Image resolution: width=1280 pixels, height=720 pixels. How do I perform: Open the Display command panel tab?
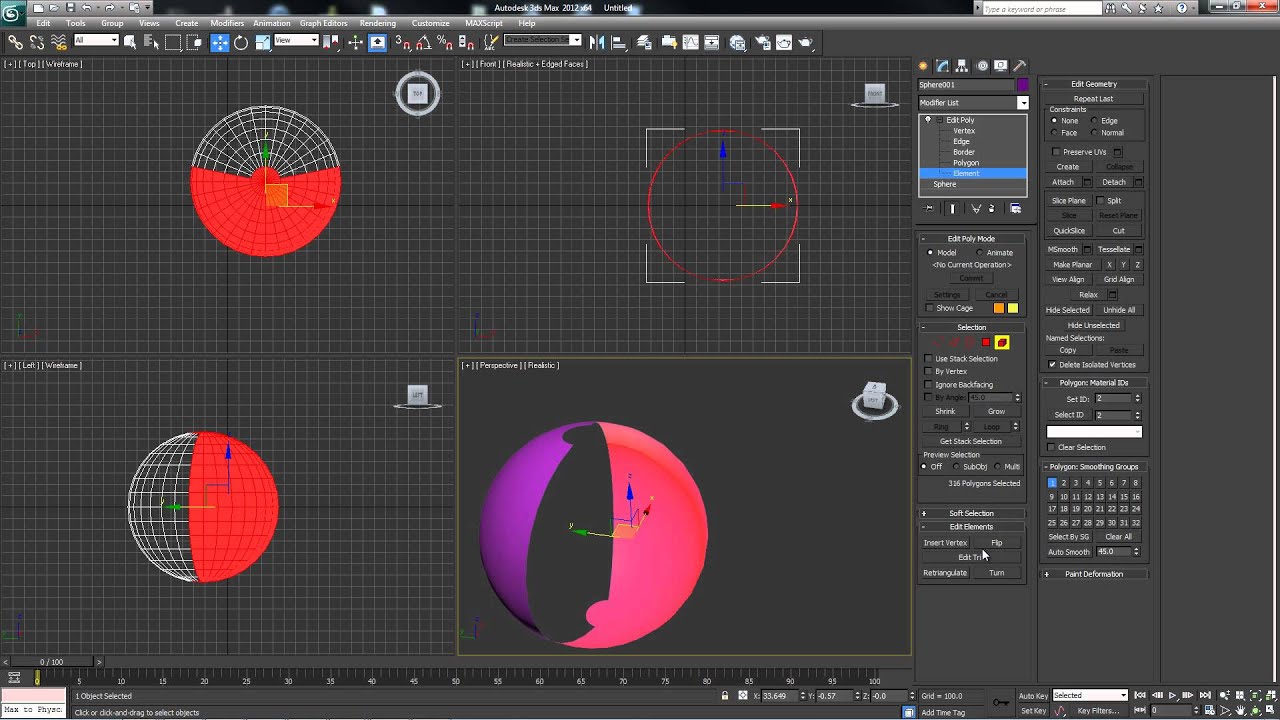tap(1000, 66)
